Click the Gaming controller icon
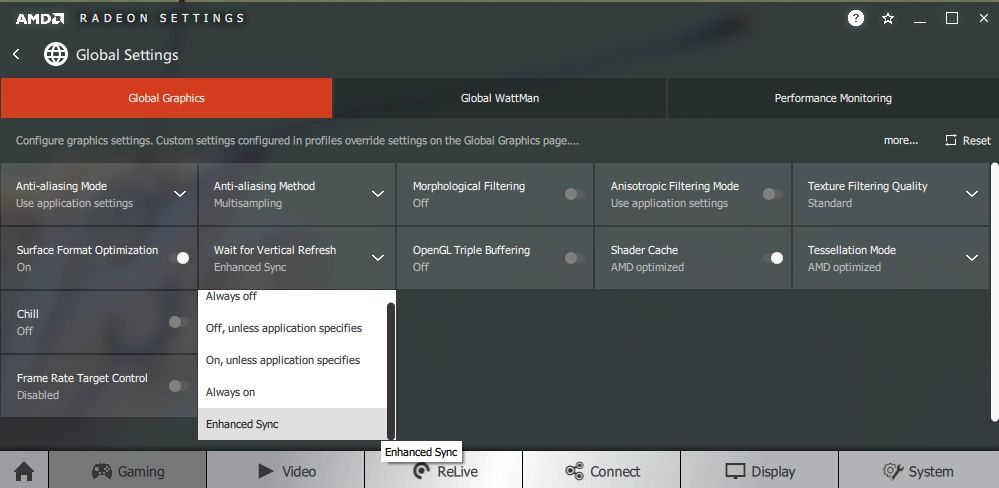999x488 pixels. (102, 471)
